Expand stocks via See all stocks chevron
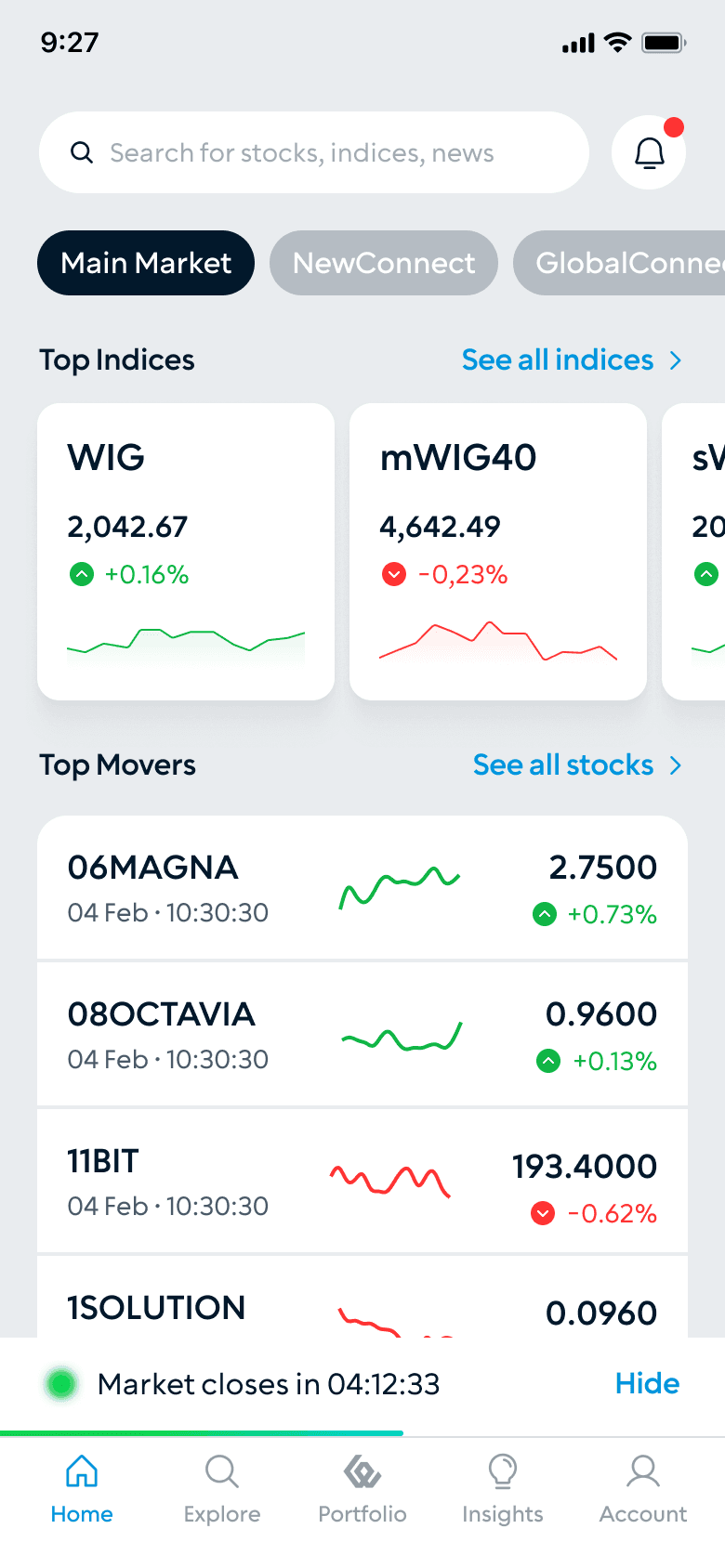The width and height of the screenshot is (725, 1568). 676,764
